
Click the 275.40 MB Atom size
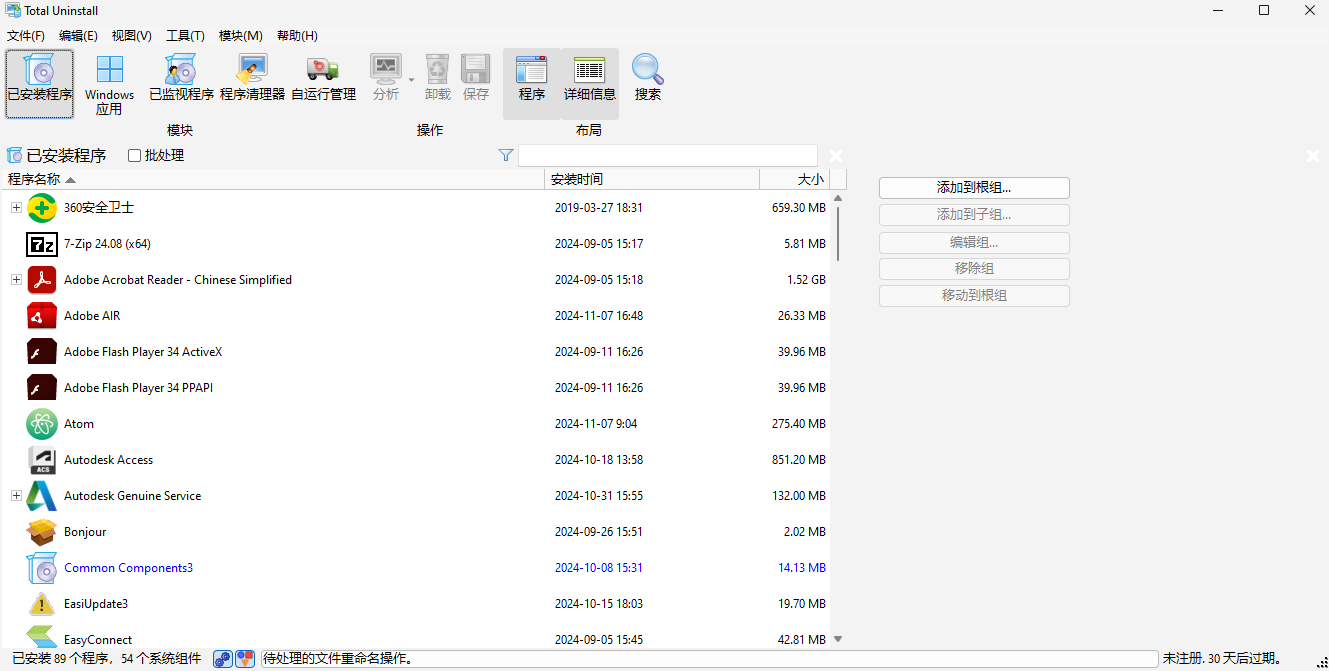(x=799, y=424)
